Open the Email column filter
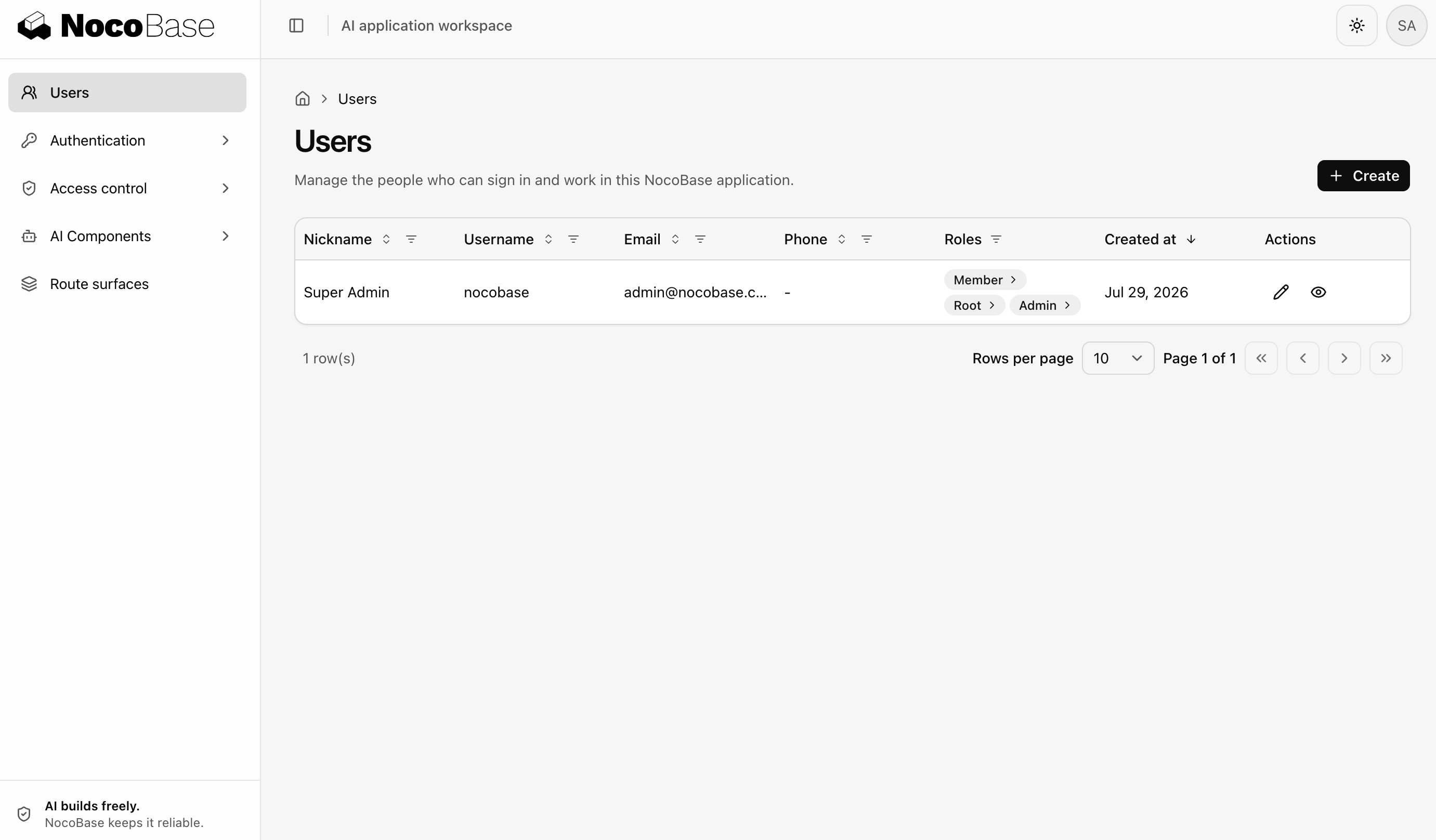The height and width of the screenshot is (840, 1436). 700,239
